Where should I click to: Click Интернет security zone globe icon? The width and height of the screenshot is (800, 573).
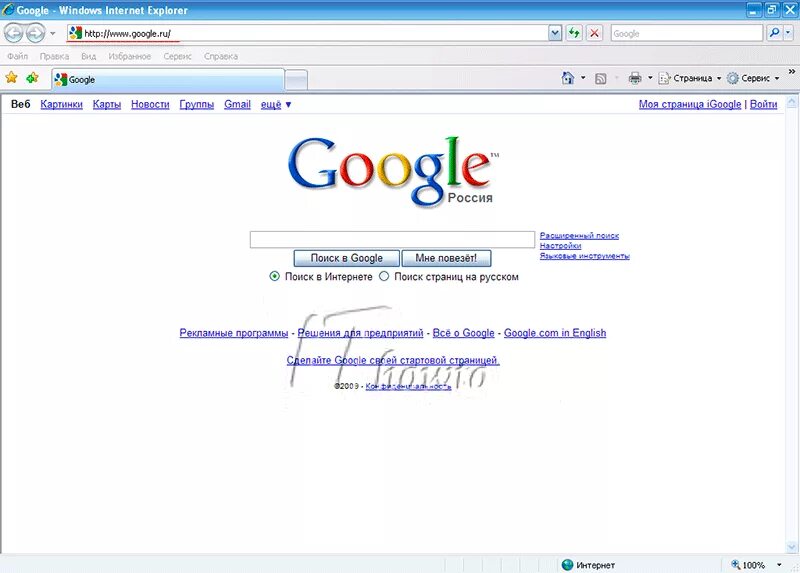click(567, 565)
